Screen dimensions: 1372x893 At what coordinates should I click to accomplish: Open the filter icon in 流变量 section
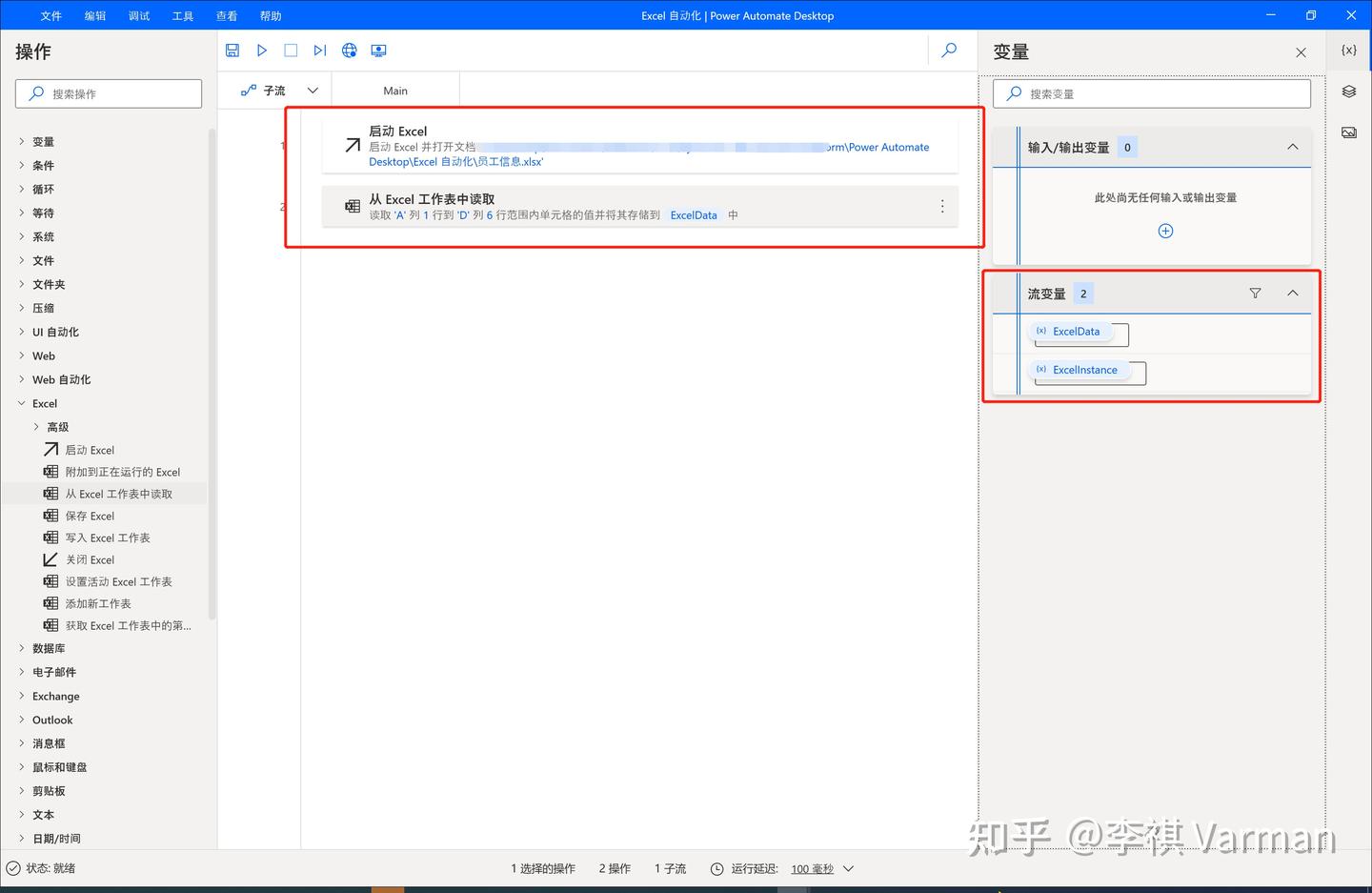point(1255,293)
